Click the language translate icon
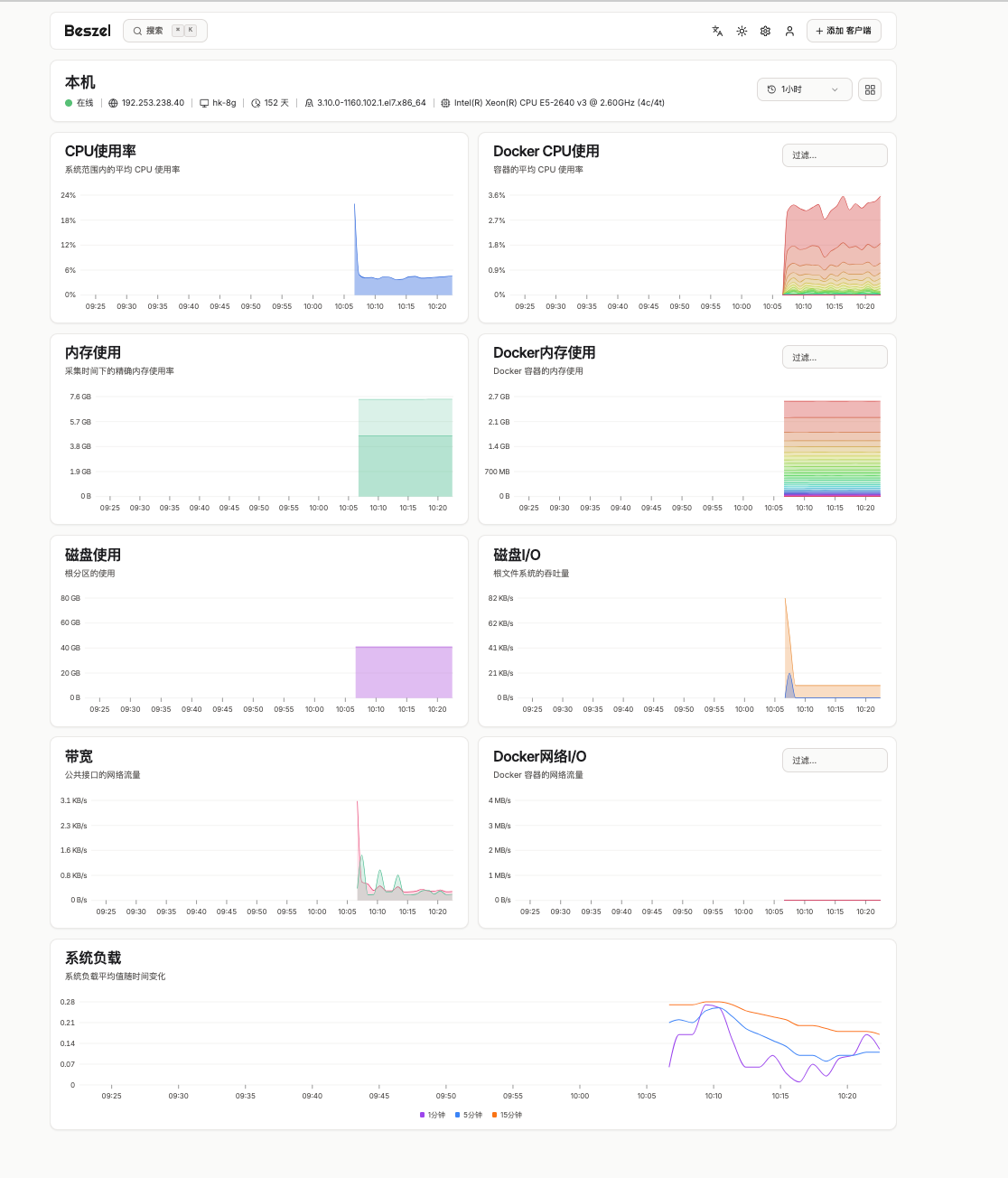 point(717,31)
